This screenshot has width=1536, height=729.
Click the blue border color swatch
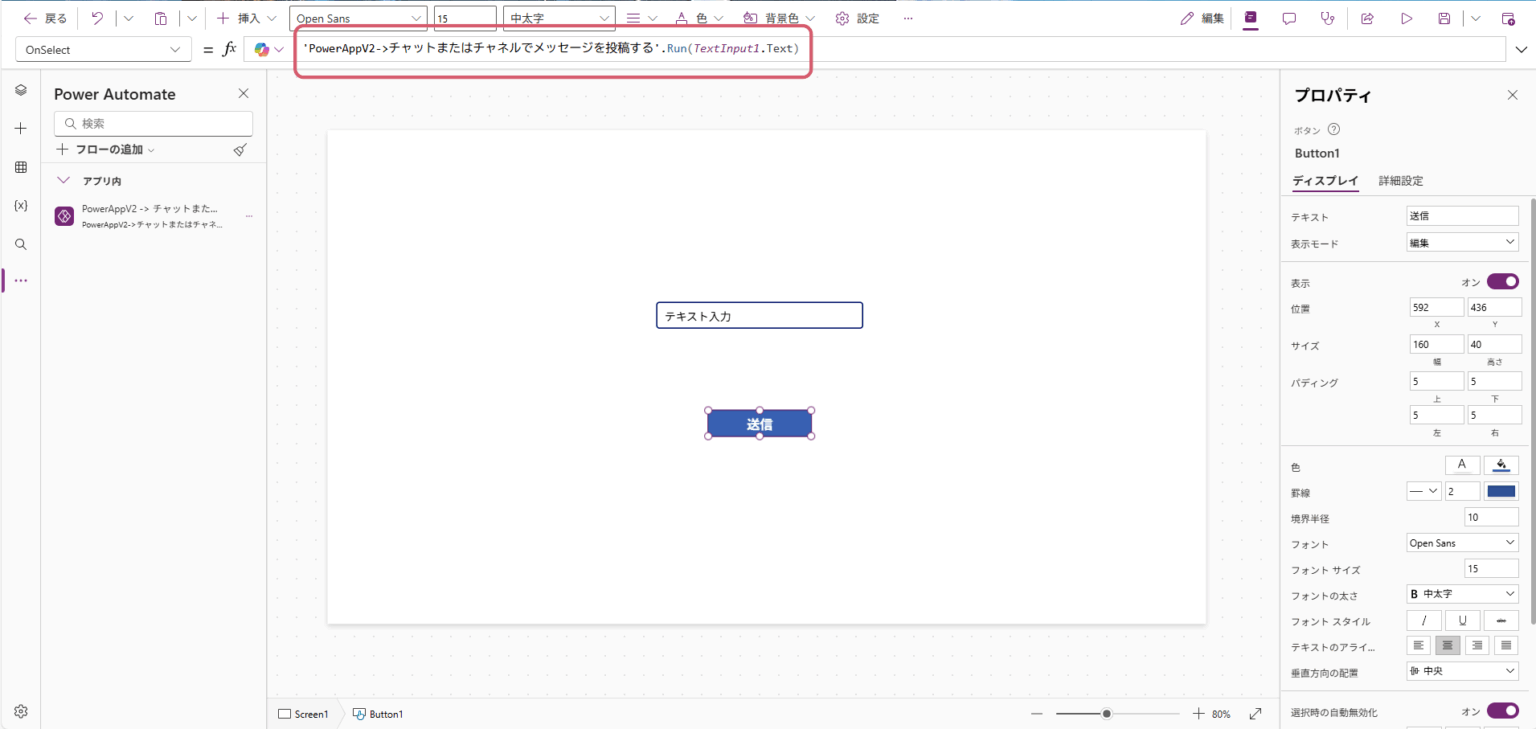(x=1501, y=491)
